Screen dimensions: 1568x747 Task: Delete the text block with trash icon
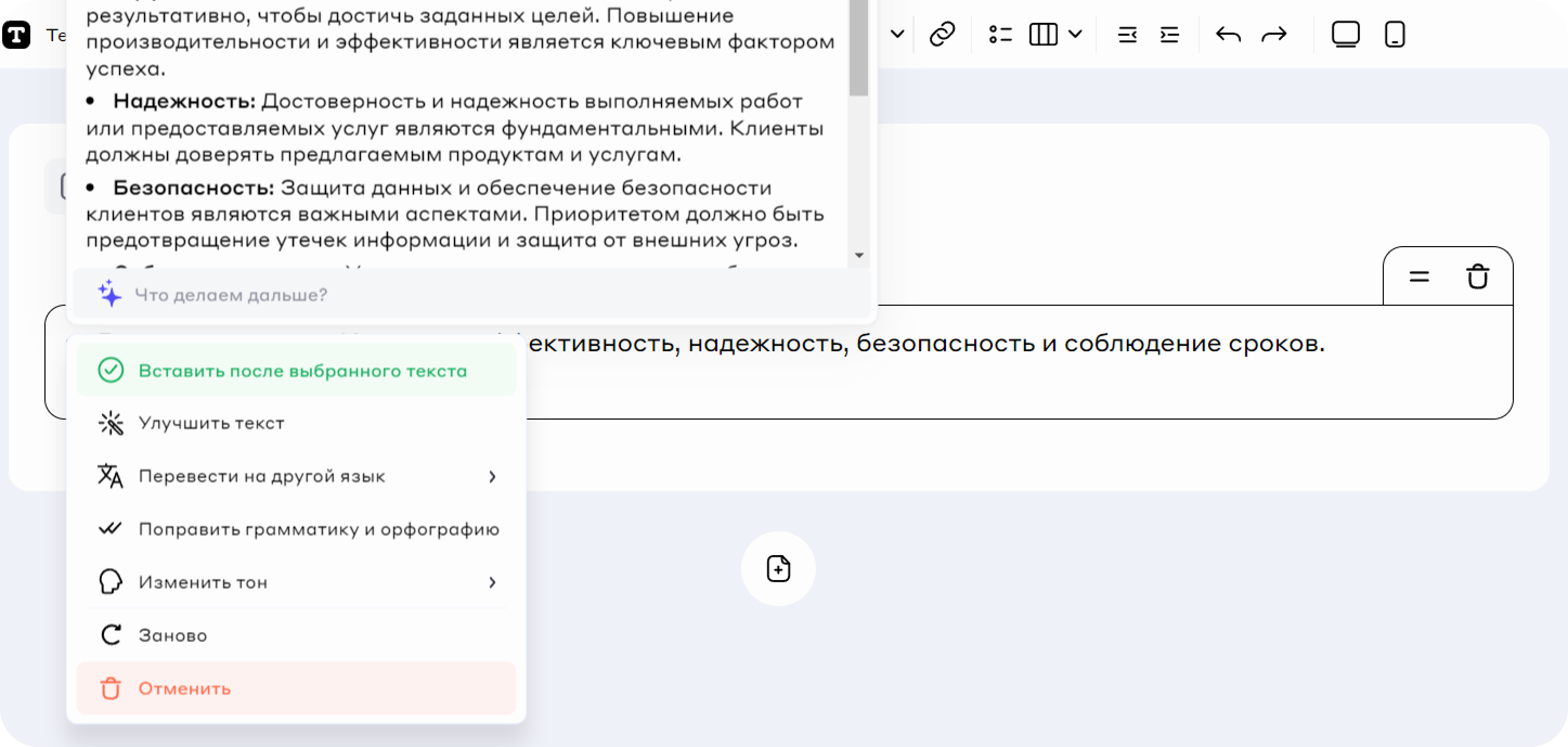[x=1478, y=277]
